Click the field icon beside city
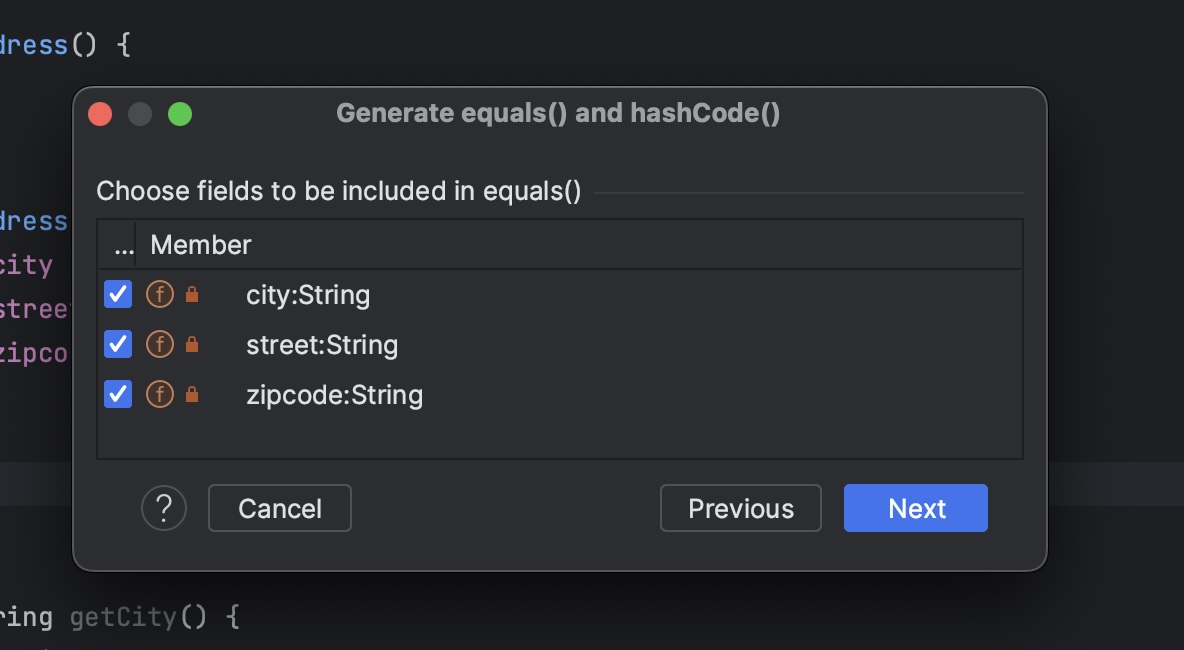This screenshot has height=650, width=1184. [x=160, y=295]
